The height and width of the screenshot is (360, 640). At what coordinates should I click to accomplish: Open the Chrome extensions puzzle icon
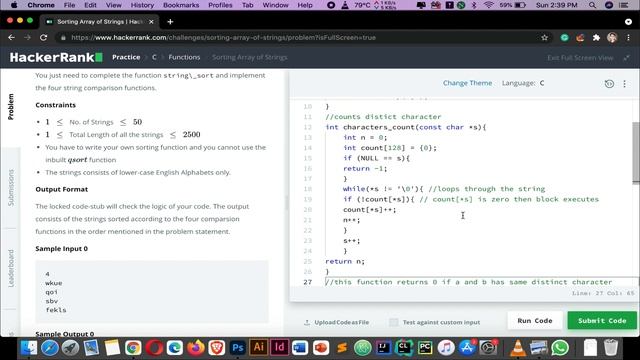pyautogui.click(x=596, y=38)
